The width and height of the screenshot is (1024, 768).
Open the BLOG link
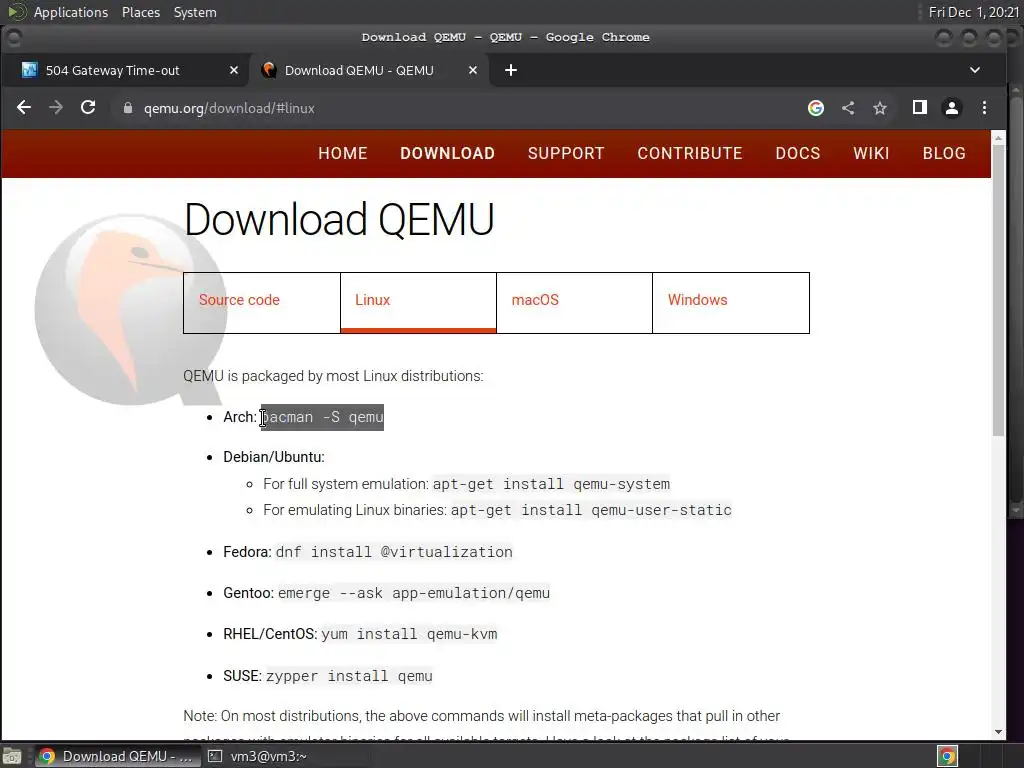(x=944, y=153)
